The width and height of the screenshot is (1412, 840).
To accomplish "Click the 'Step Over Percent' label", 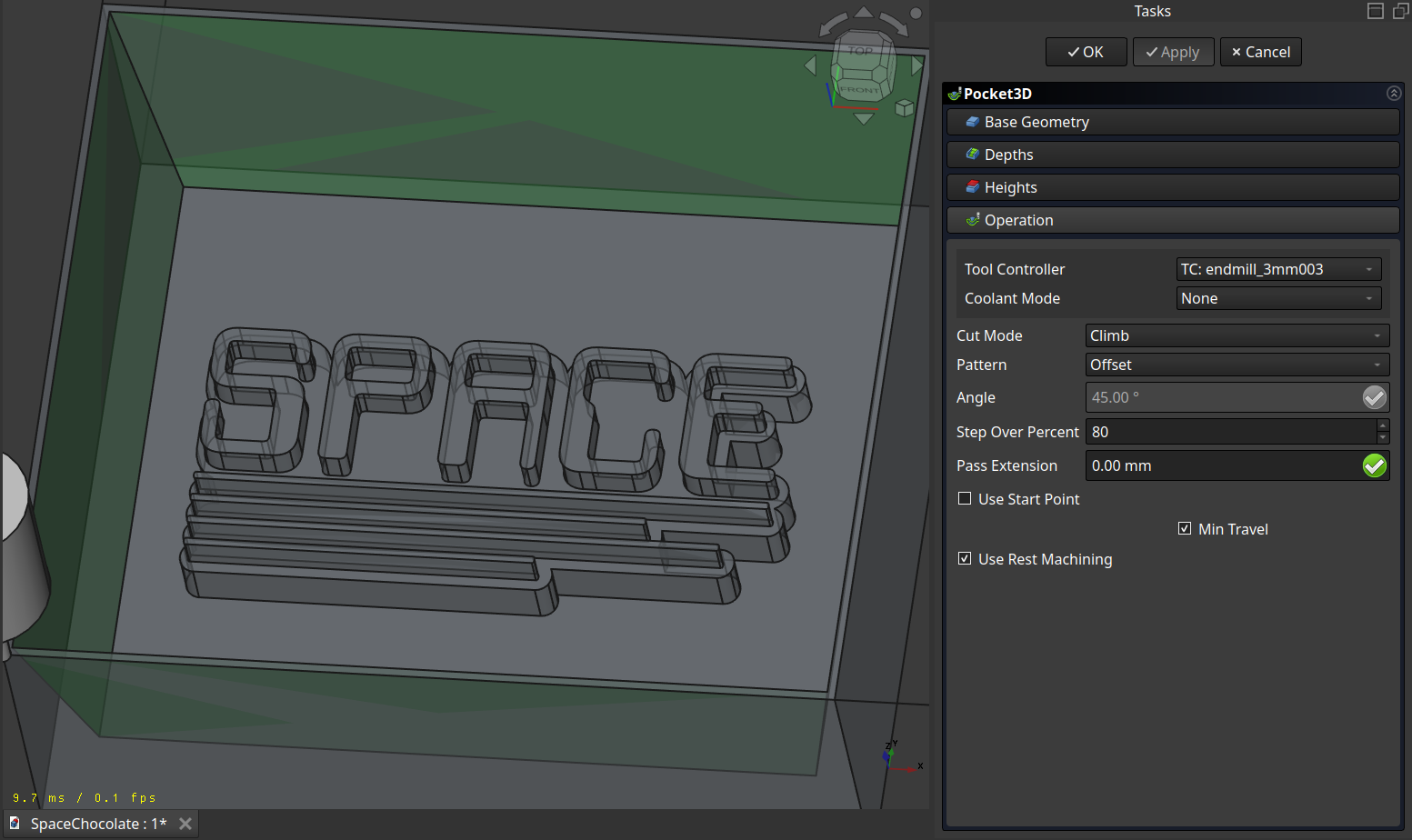I will click(x=1017, y=432).
